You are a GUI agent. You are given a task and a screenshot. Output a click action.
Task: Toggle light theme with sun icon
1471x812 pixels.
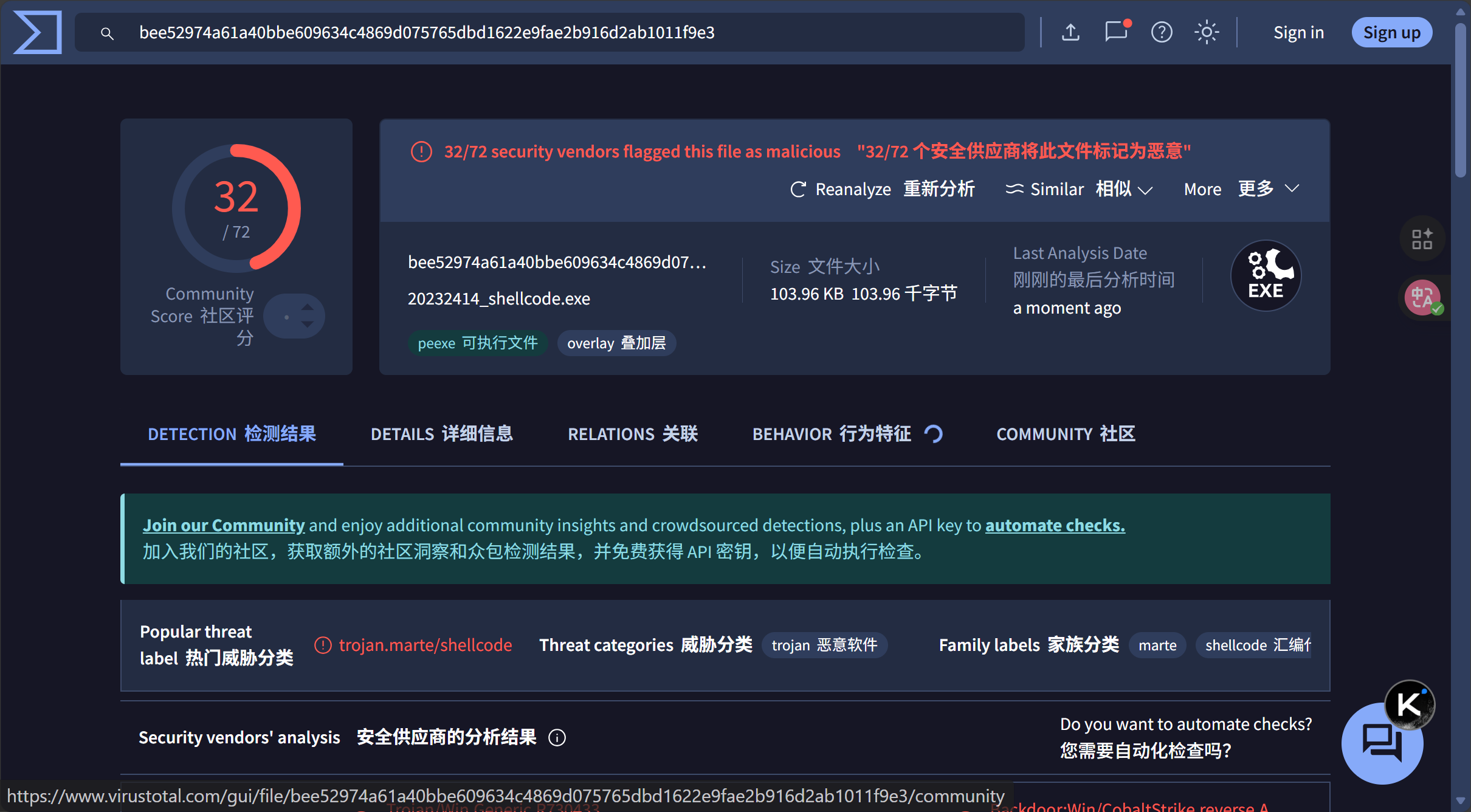pos(1207,32)
